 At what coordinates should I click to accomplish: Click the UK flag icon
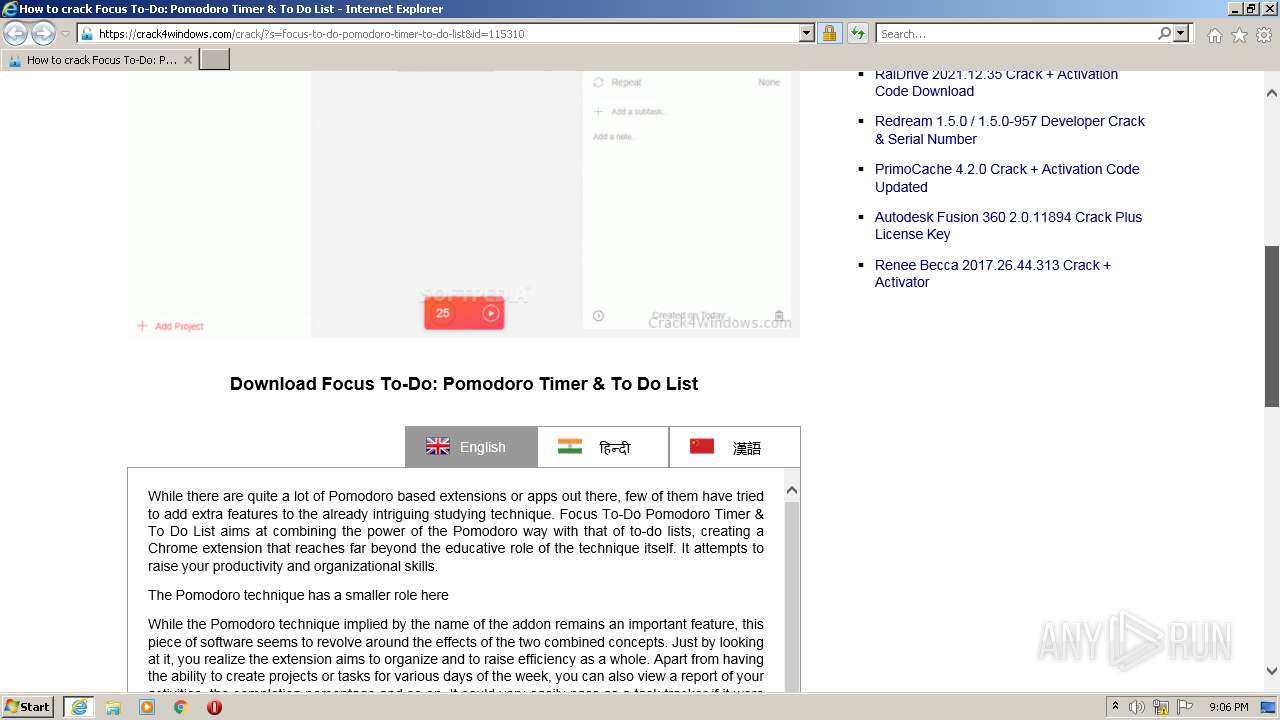pos(438,446)
